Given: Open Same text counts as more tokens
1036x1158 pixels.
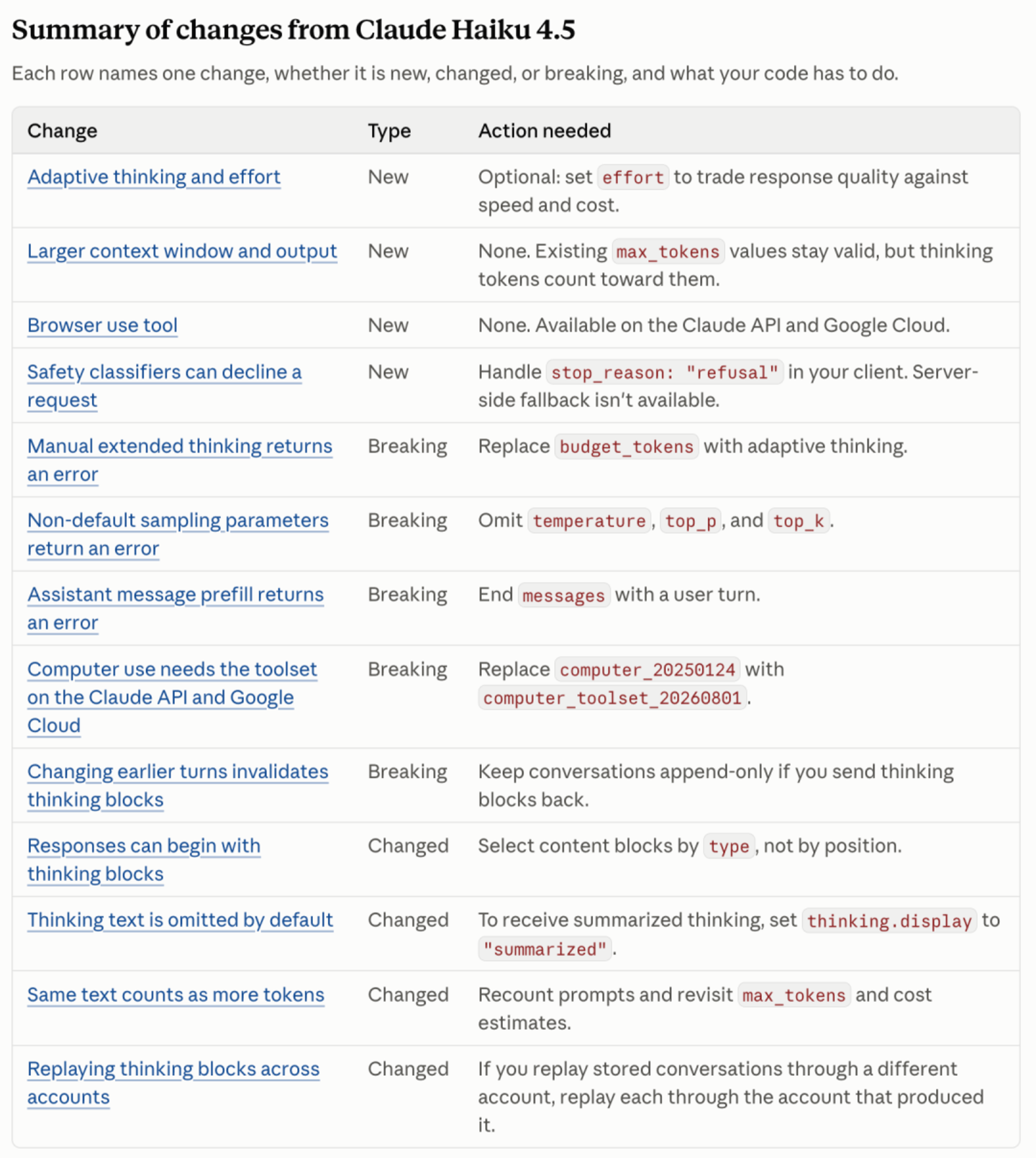Looking at the screenshot, I should coord(176,995).
